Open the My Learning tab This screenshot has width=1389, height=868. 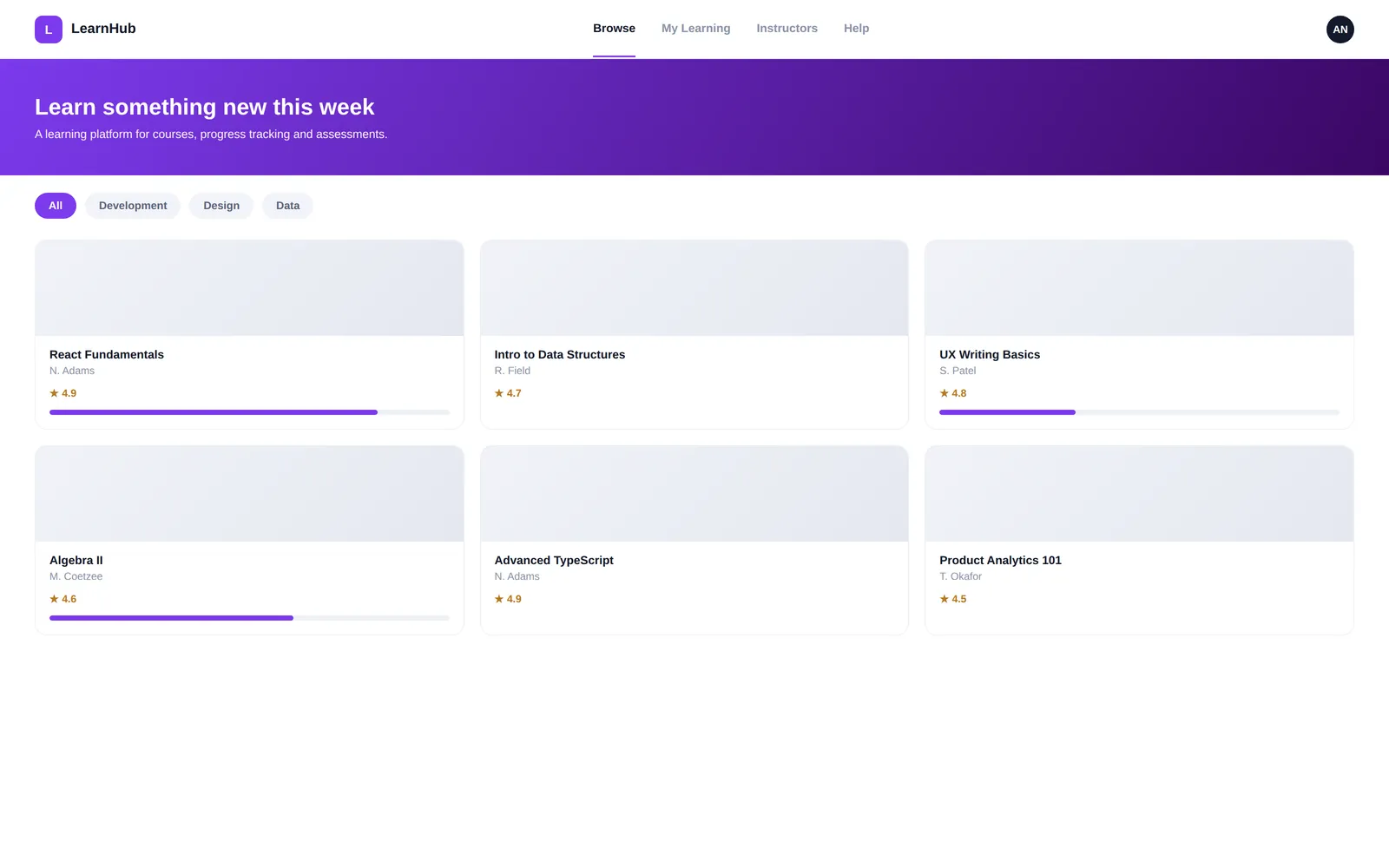pos(695,29)
